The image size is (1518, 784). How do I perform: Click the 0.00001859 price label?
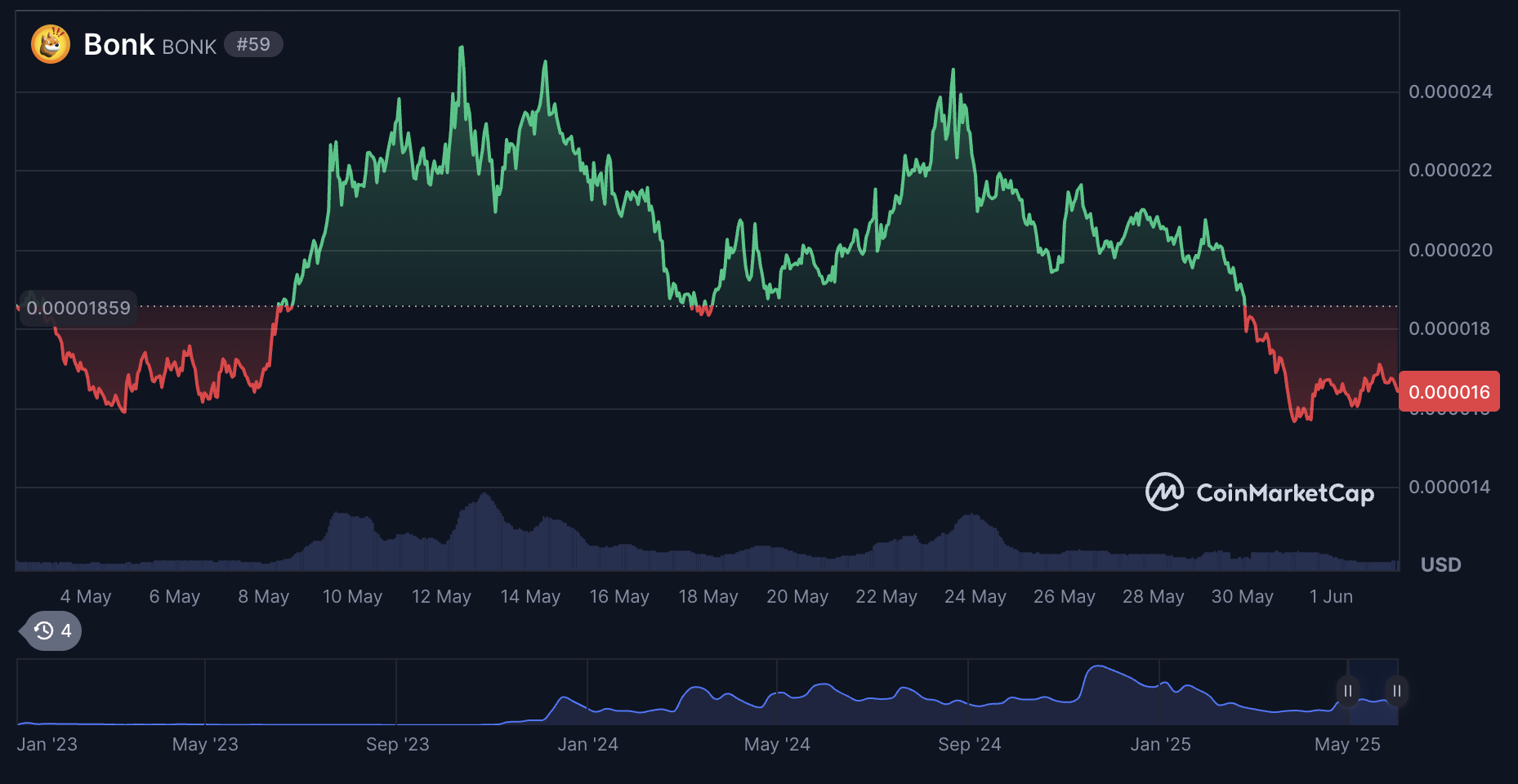click(x=78, y=308)
